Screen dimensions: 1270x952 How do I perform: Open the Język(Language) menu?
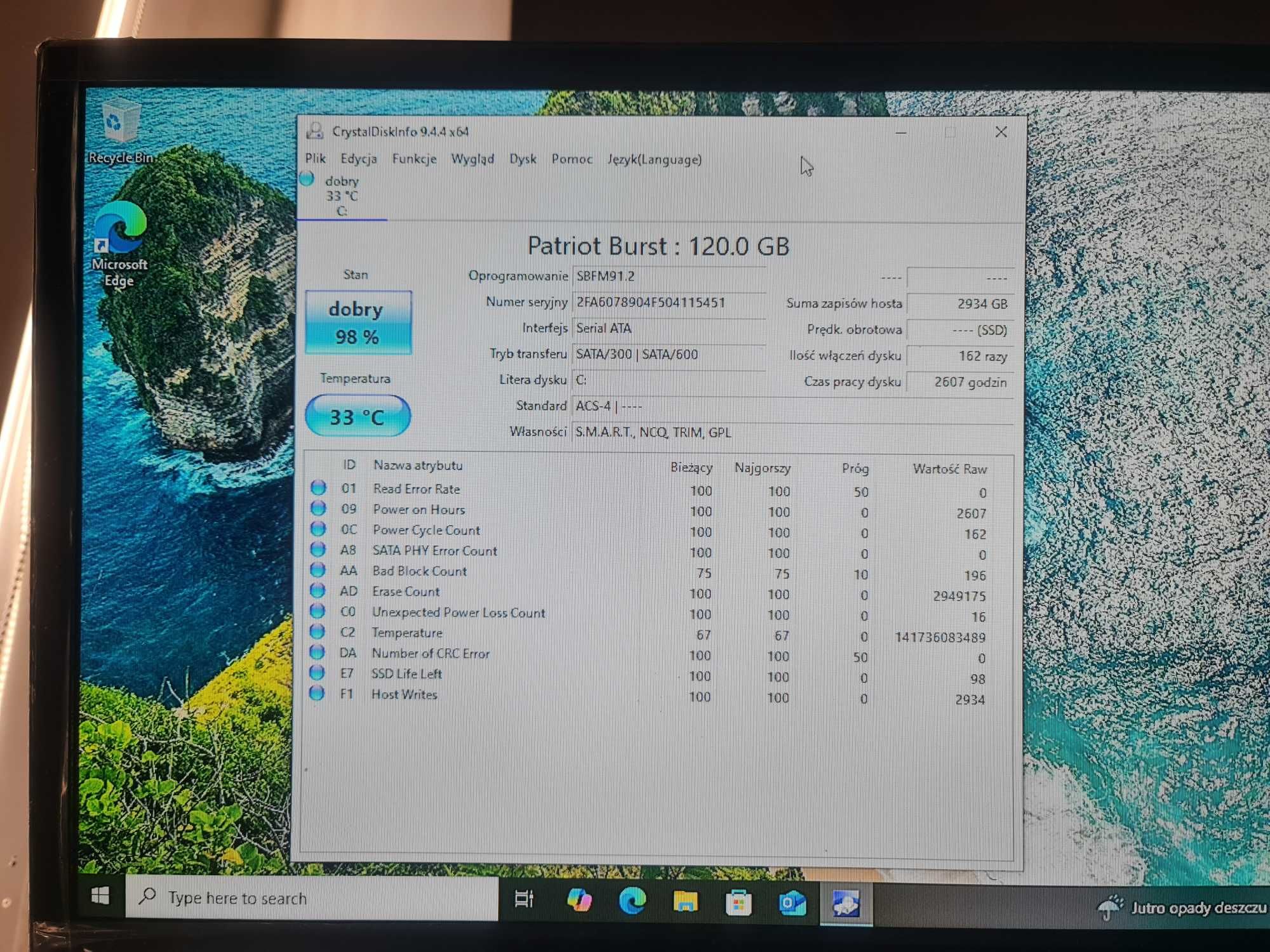[654, 159]
